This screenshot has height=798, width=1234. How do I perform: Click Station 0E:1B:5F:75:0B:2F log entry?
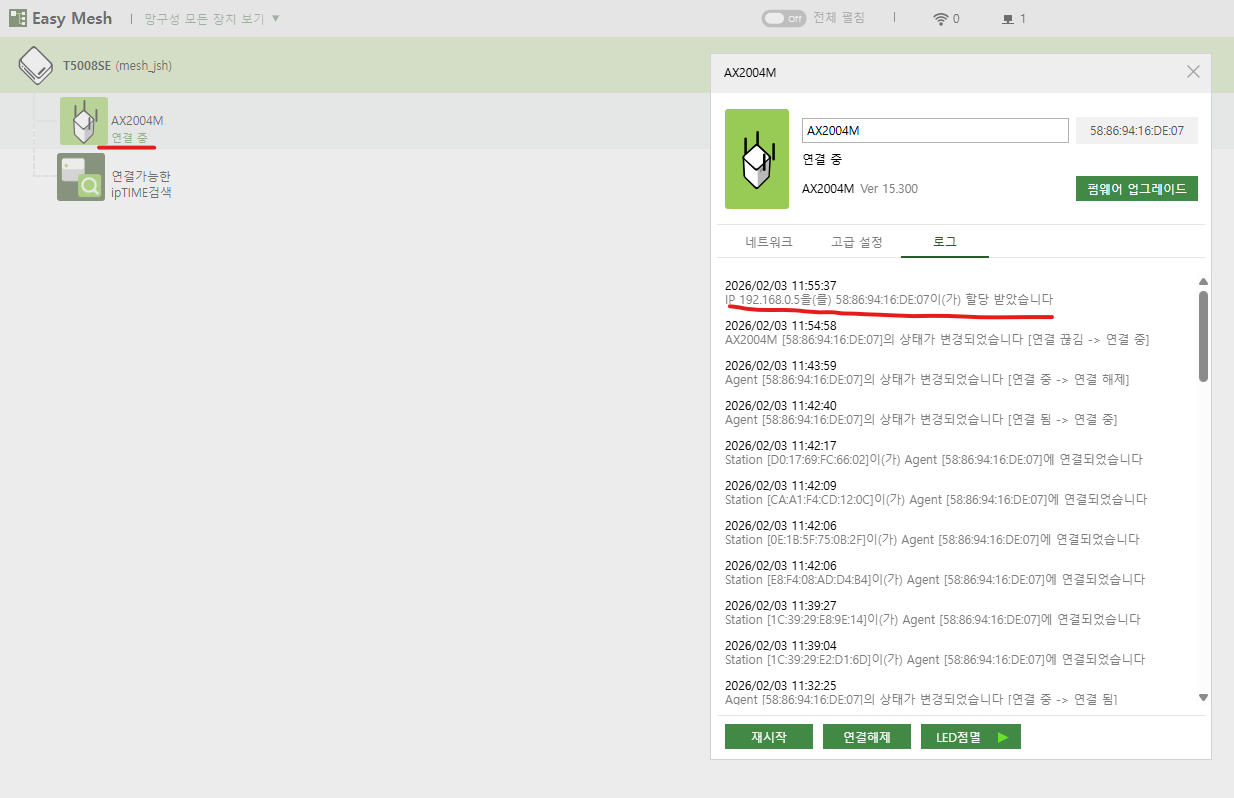932,540
